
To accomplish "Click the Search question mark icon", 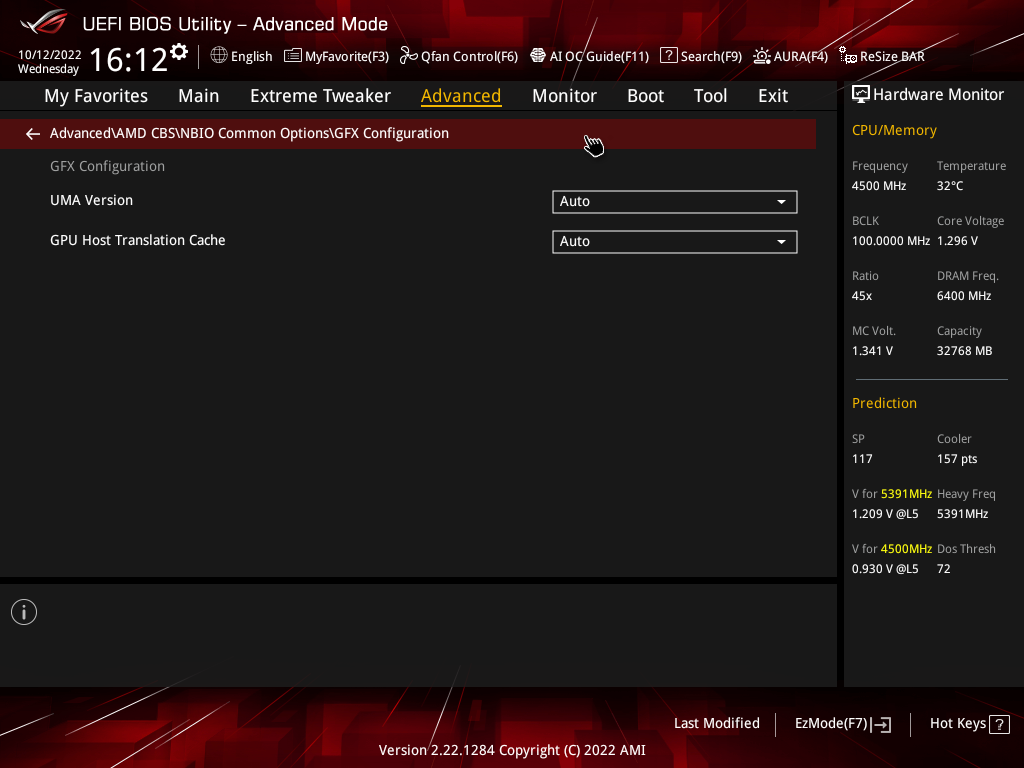I will [668, 56].
